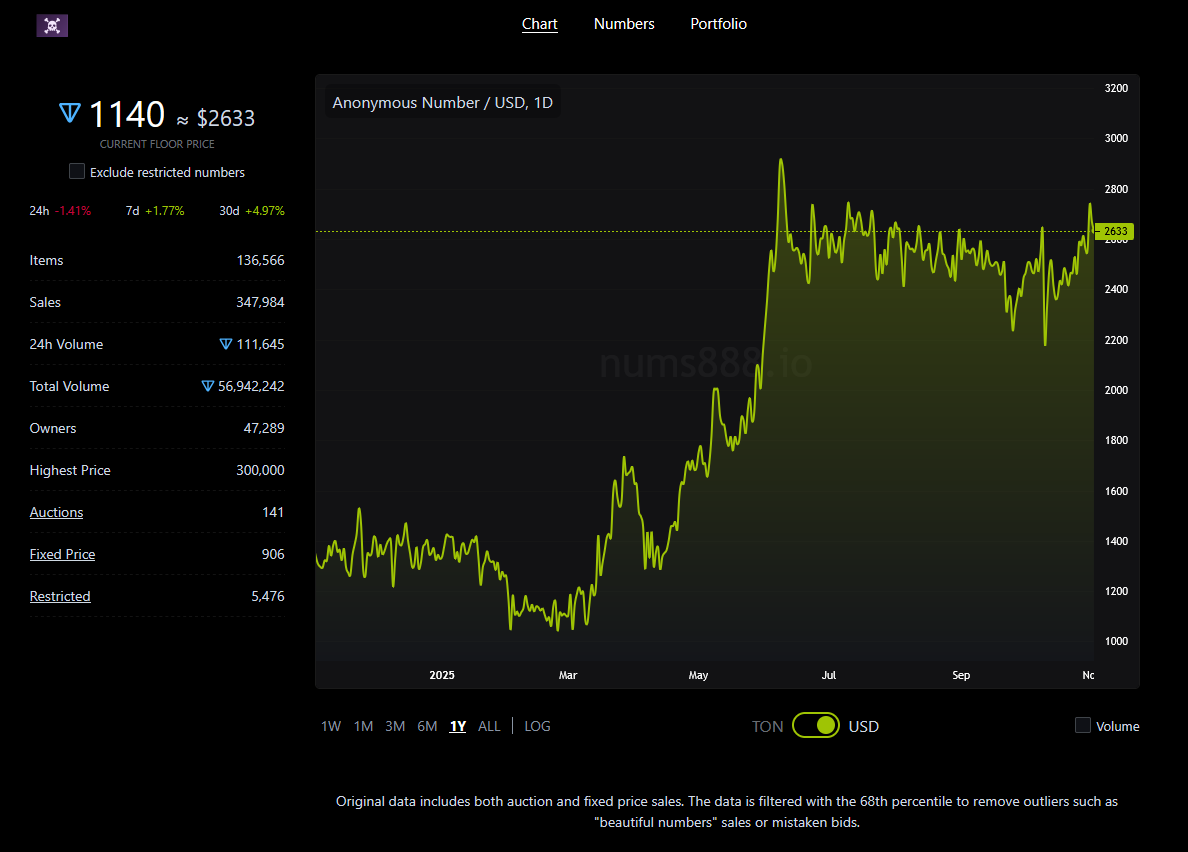1188x852 pixels.
Task: Click the Mar label on time axis
Action: coord(568,675)
